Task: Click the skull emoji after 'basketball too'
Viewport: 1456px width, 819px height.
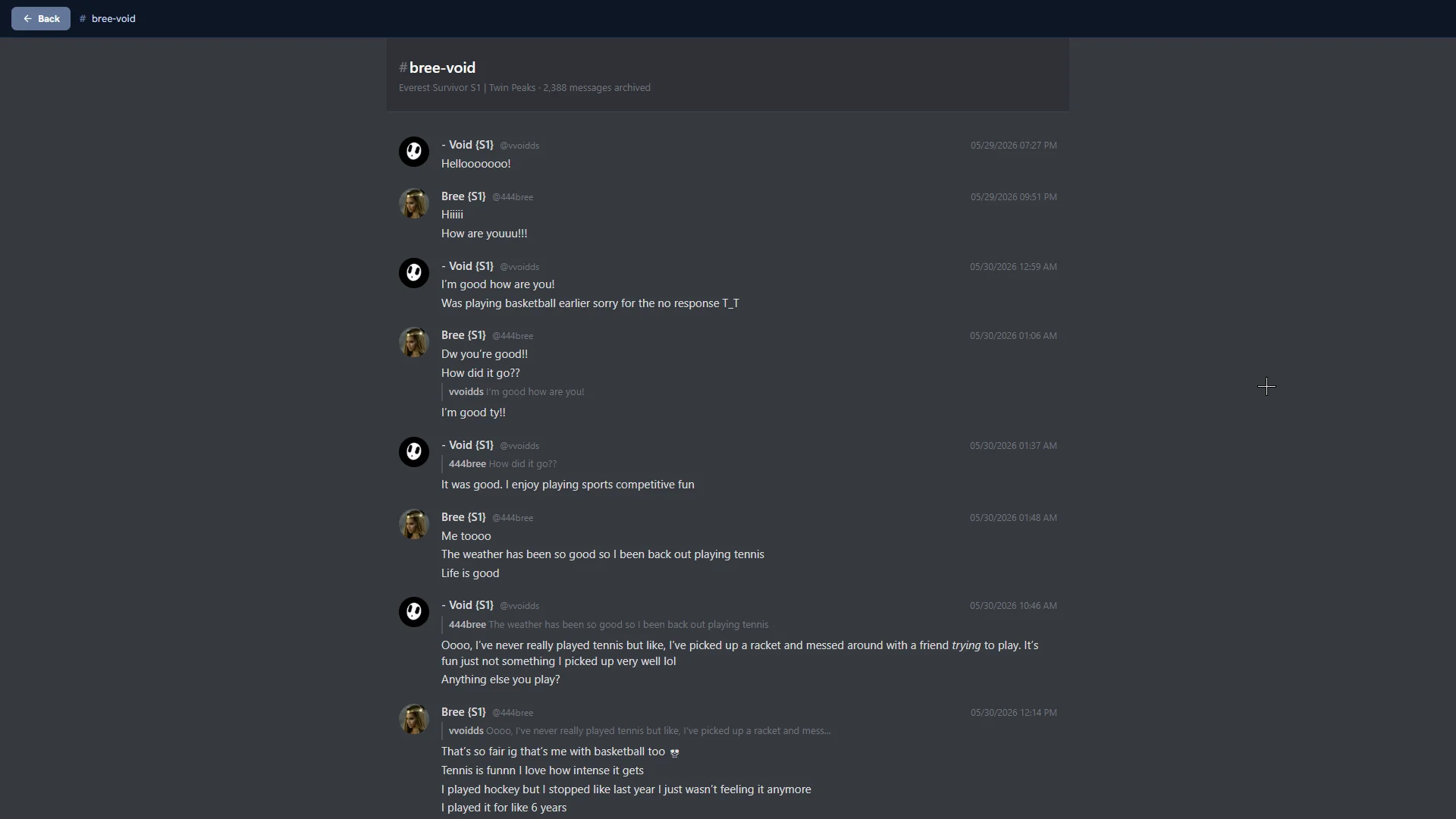Action: (674, 752)
